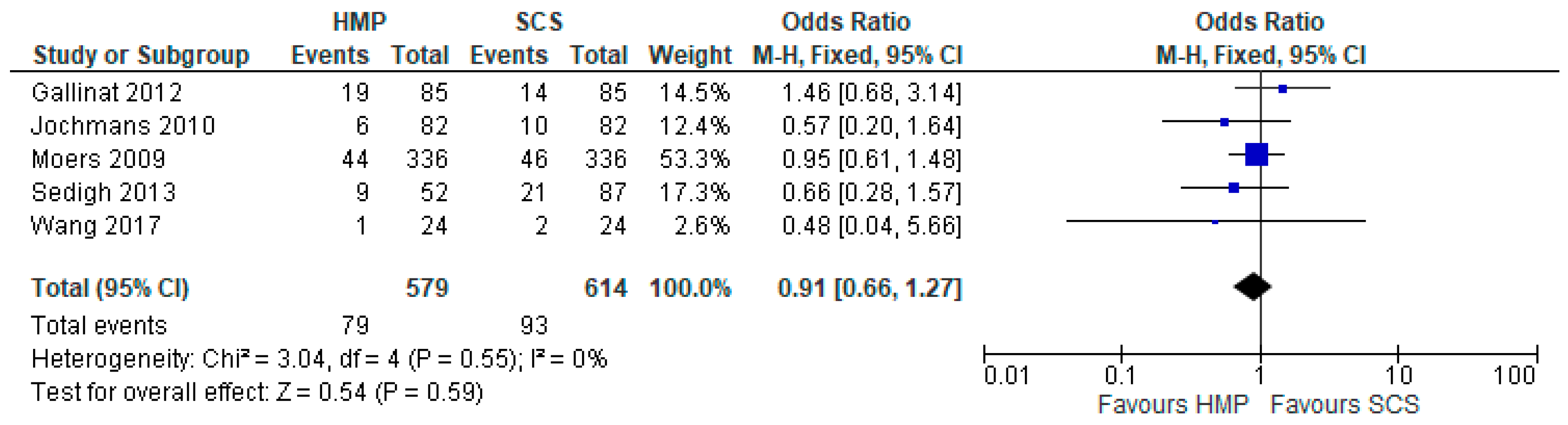1568x425 pixels.
Task: Click the large blue Moers 2009 square marker
Action: pyautogui.click(x=1256, y=154)
